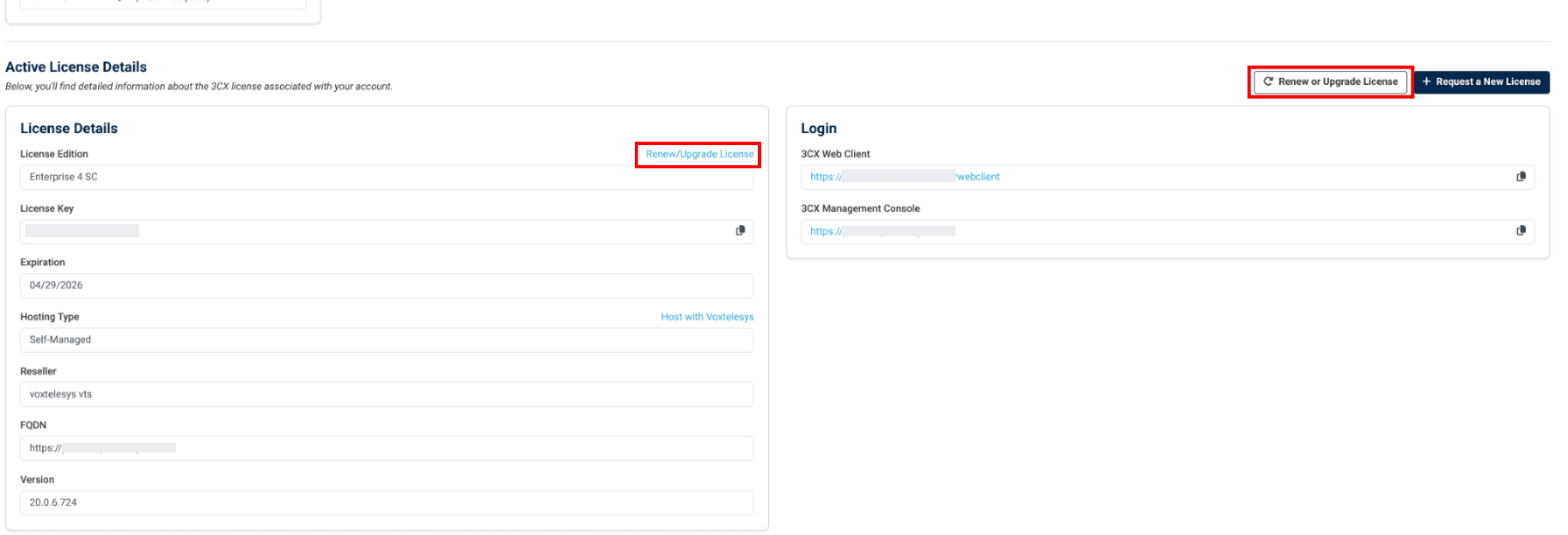Click the Reseller label
The image size is (1568, 535).
pyautogui.click(x=39, y=372)
